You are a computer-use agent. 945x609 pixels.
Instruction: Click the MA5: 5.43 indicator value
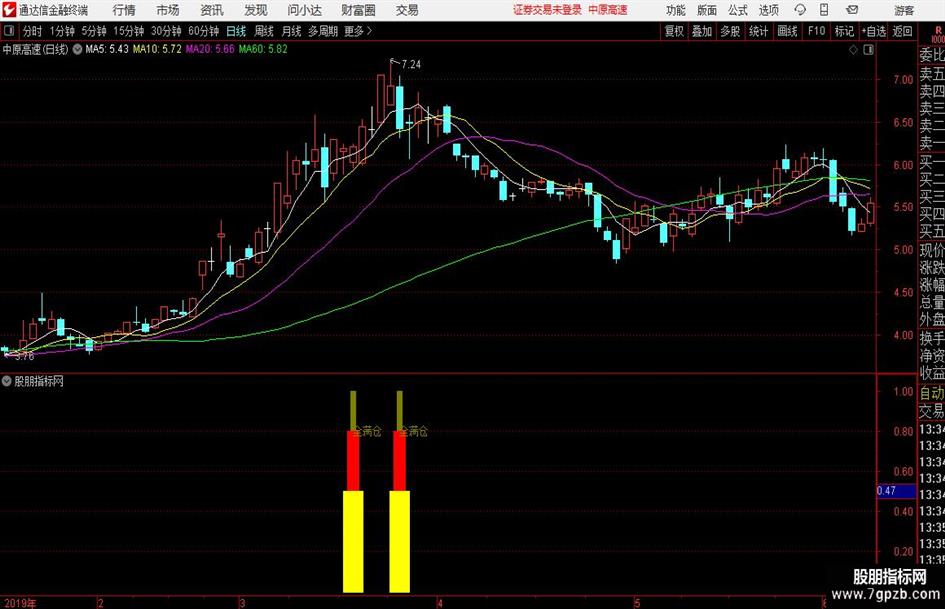(x=107, y=49)
